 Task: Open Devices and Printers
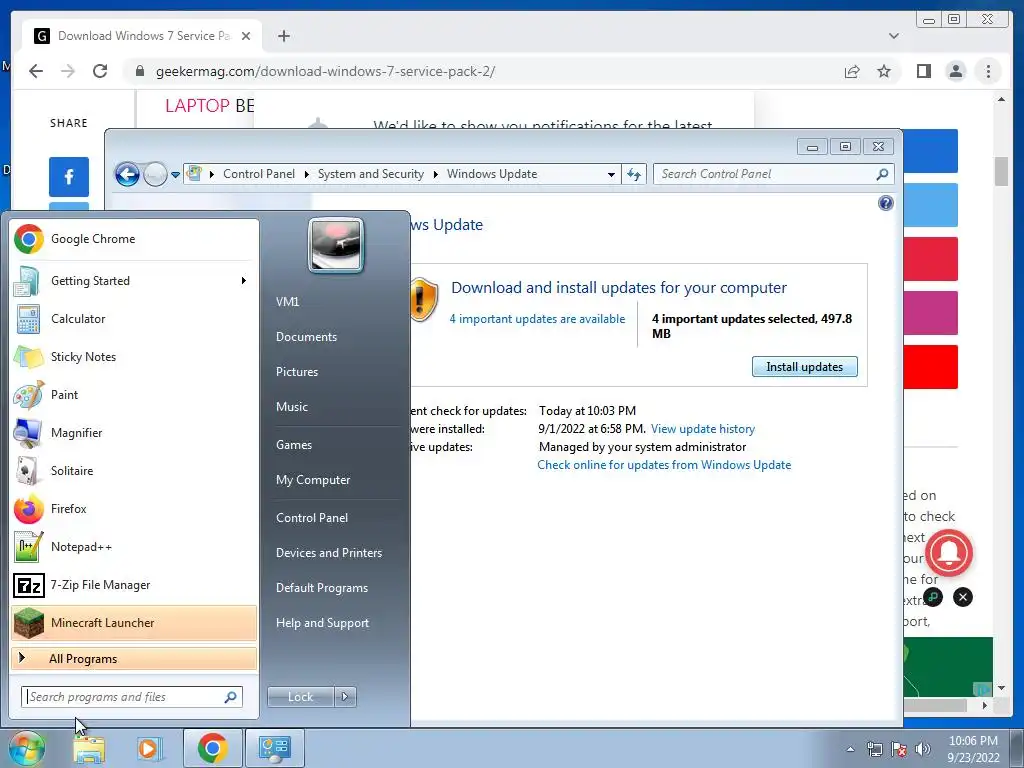pyautogui.click(x=328, y=553)
